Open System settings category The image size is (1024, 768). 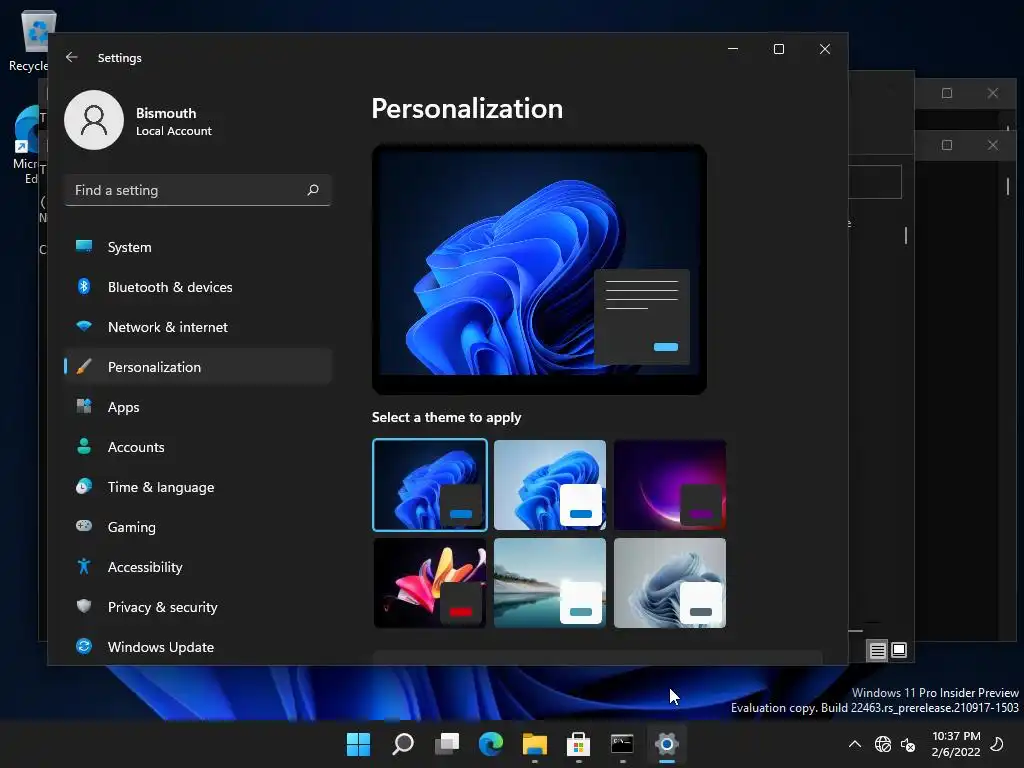(198, 247)
